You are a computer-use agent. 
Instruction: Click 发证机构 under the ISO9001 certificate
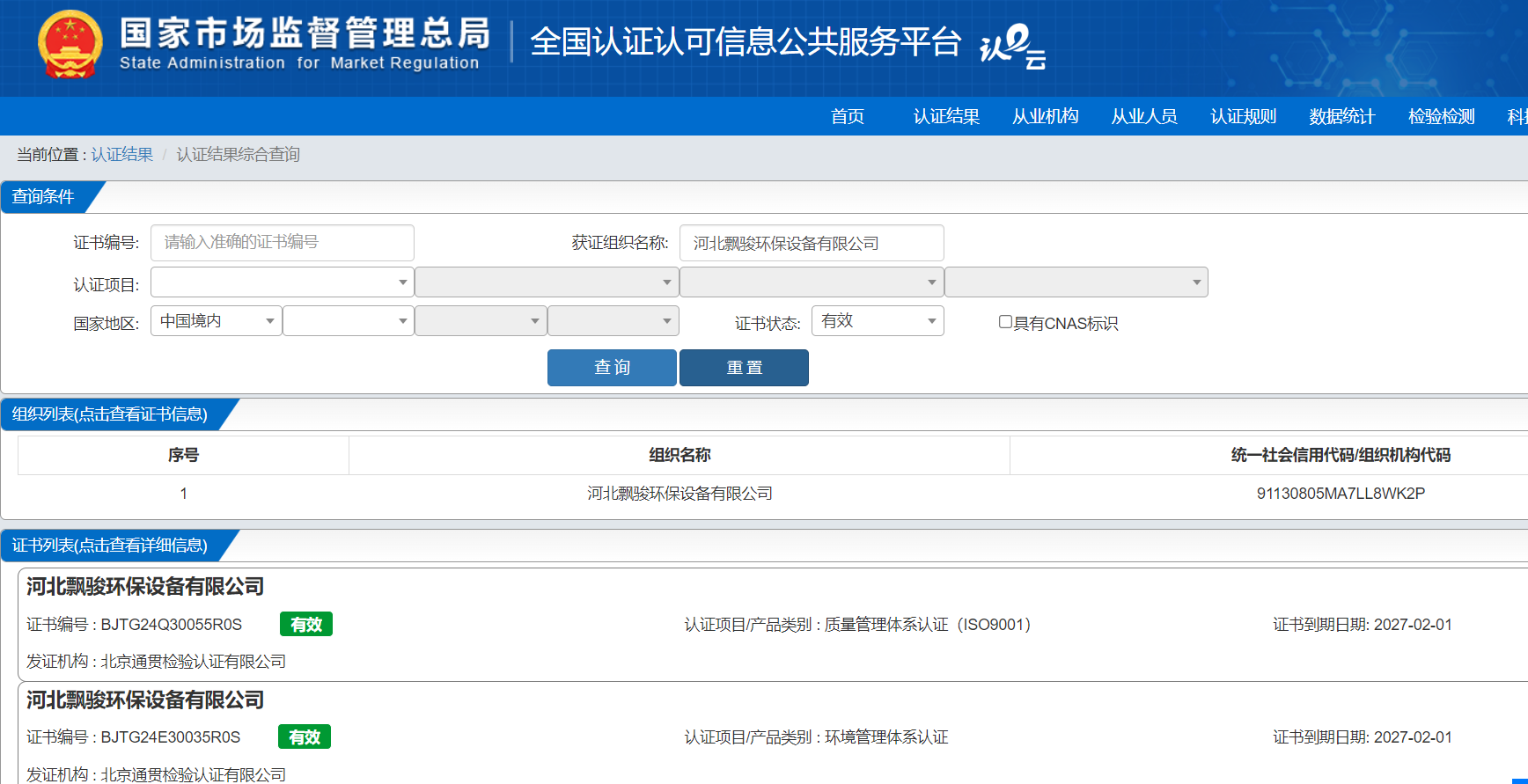pos(156,662)
